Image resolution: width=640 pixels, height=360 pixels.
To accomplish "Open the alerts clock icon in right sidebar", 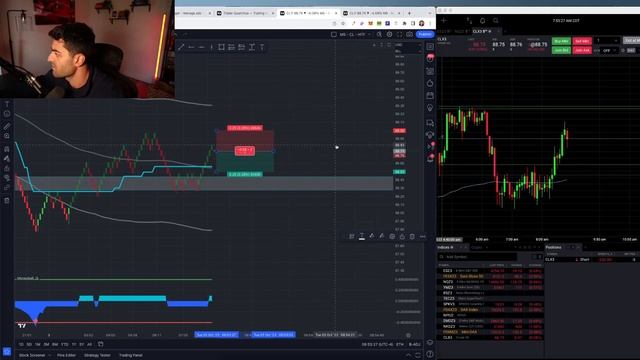I will pyautogui.click(x=430, y=58).
